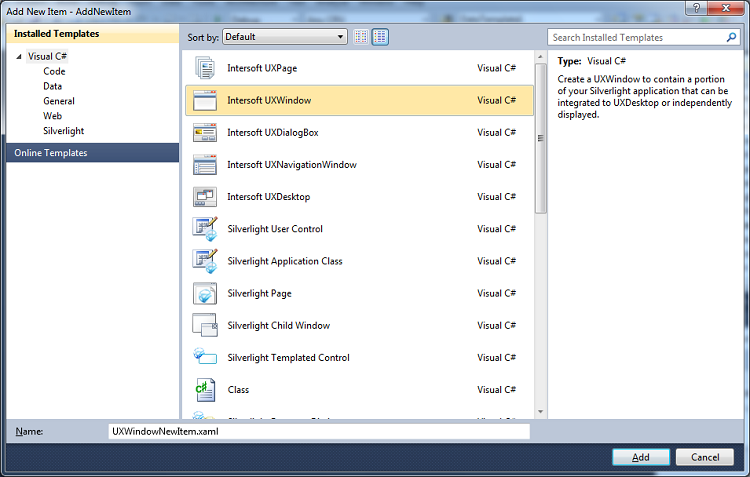
Task: Pick the Intersoft UXNavigationWindow icon
Action: pyautogui.click(x=205, y=165)
